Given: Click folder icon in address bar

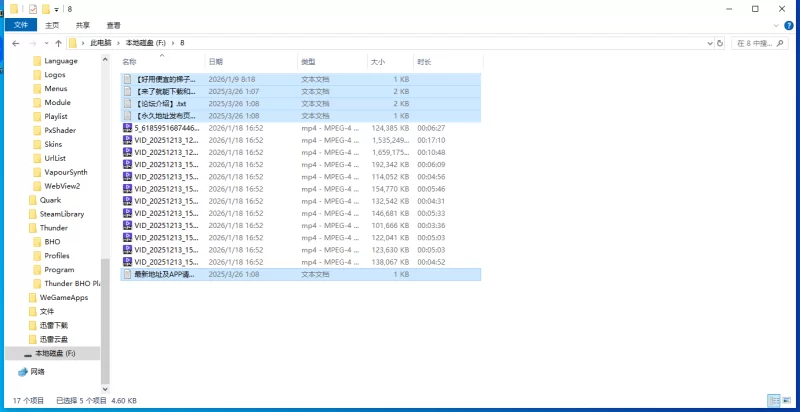Looking at the screenshot, I should pos(73,43).
